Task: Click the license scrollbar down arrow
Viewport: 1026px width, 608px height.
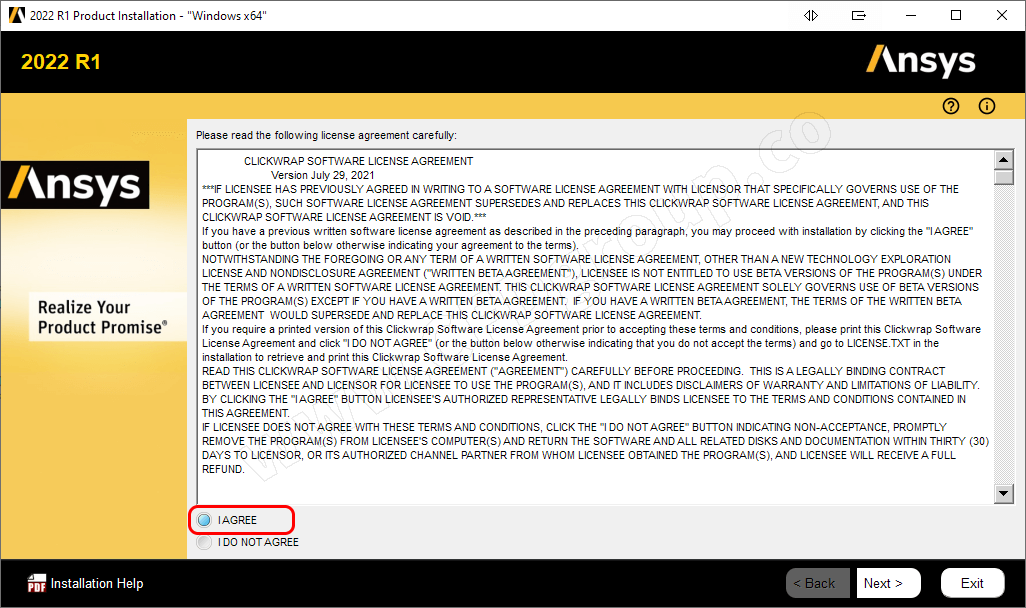Action: pyautogui.click(x=1004, y=493)
